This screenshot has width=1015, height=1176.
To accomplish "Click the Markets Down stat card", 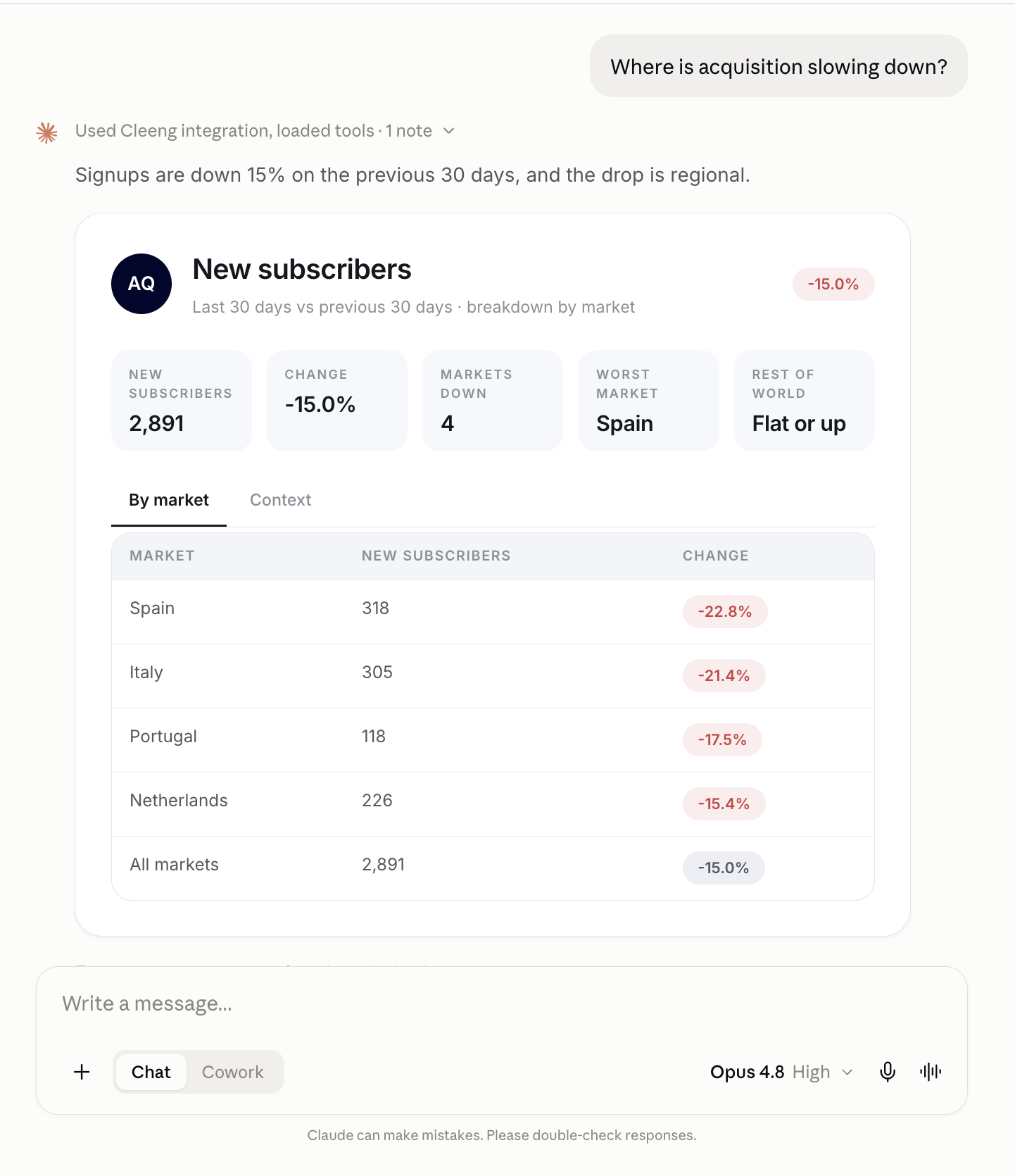I will coord(493,401).
